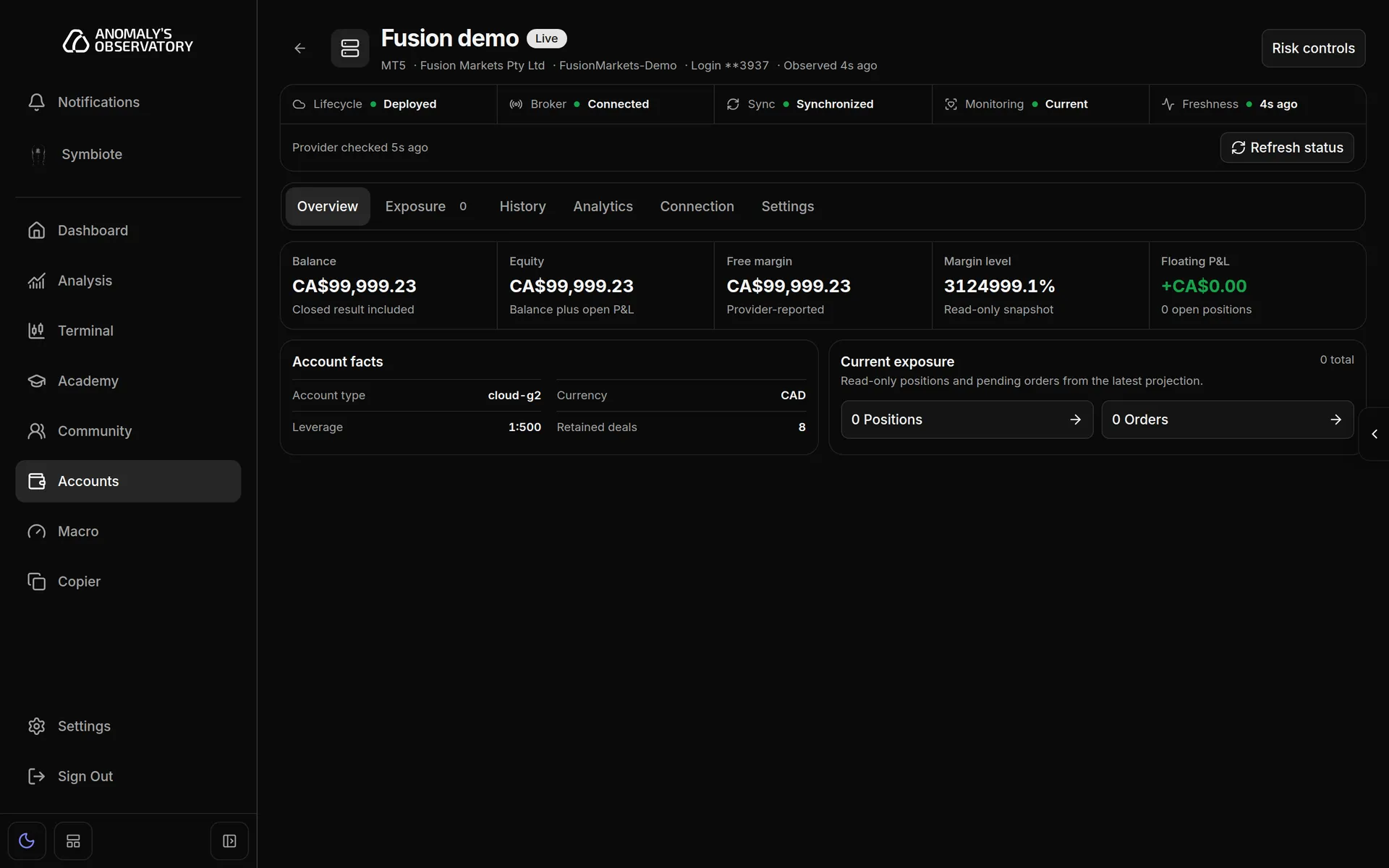Open Copier icon in sidebar
This screenshot has width=1389, height=868.
pyautogui.click(x=36, y=582)
